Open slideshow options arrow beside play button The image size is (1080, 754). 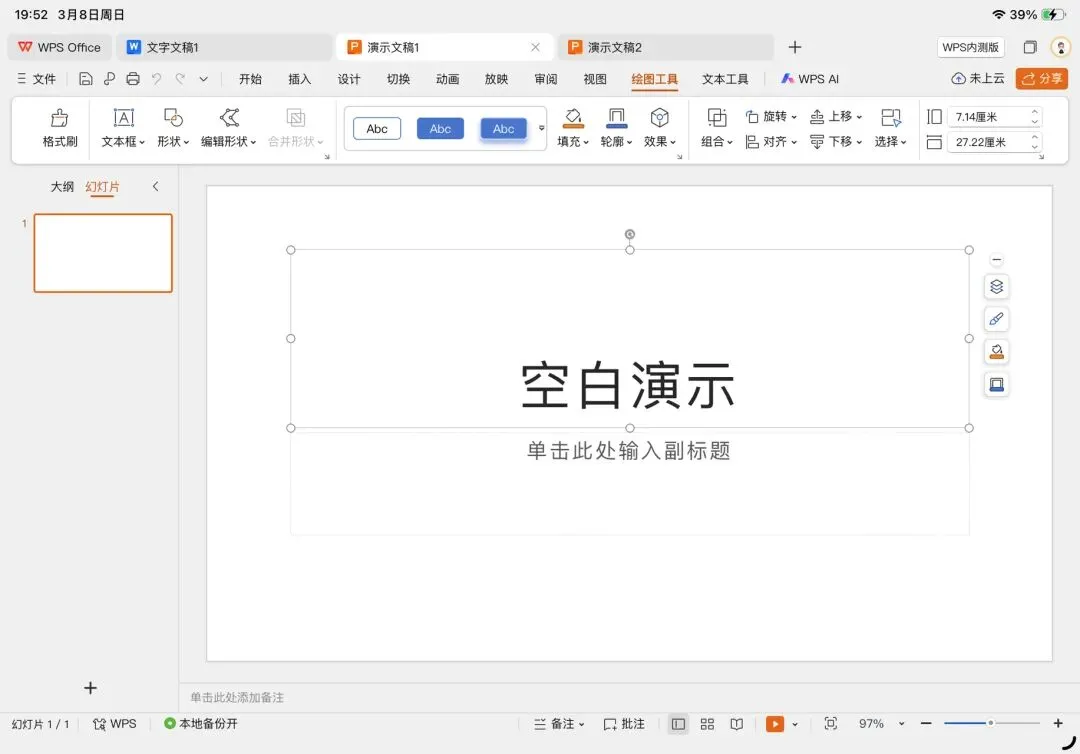tap(795, 724)
